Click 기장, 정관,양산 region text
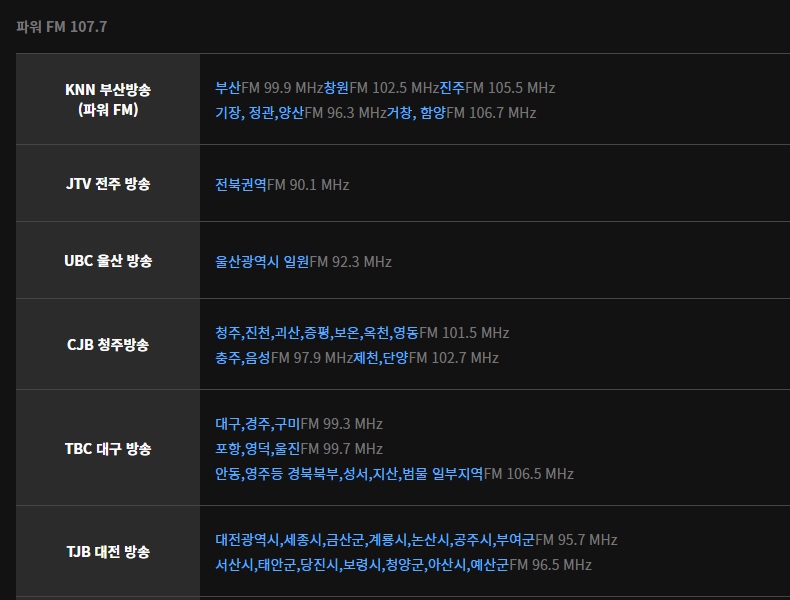 click(x=259, y=113)
